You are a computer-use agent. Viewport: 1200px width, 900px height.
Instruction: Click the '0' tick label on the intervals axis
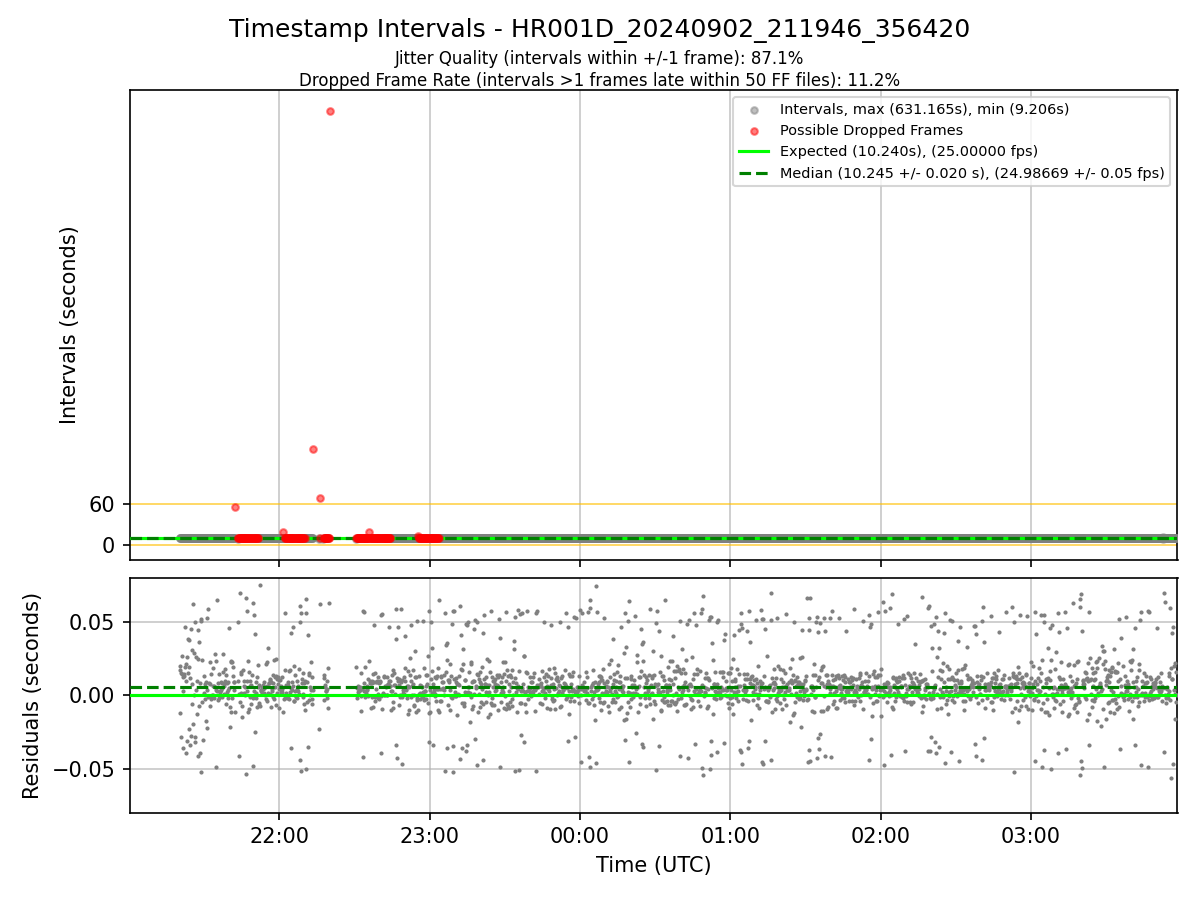pos(109,545)
